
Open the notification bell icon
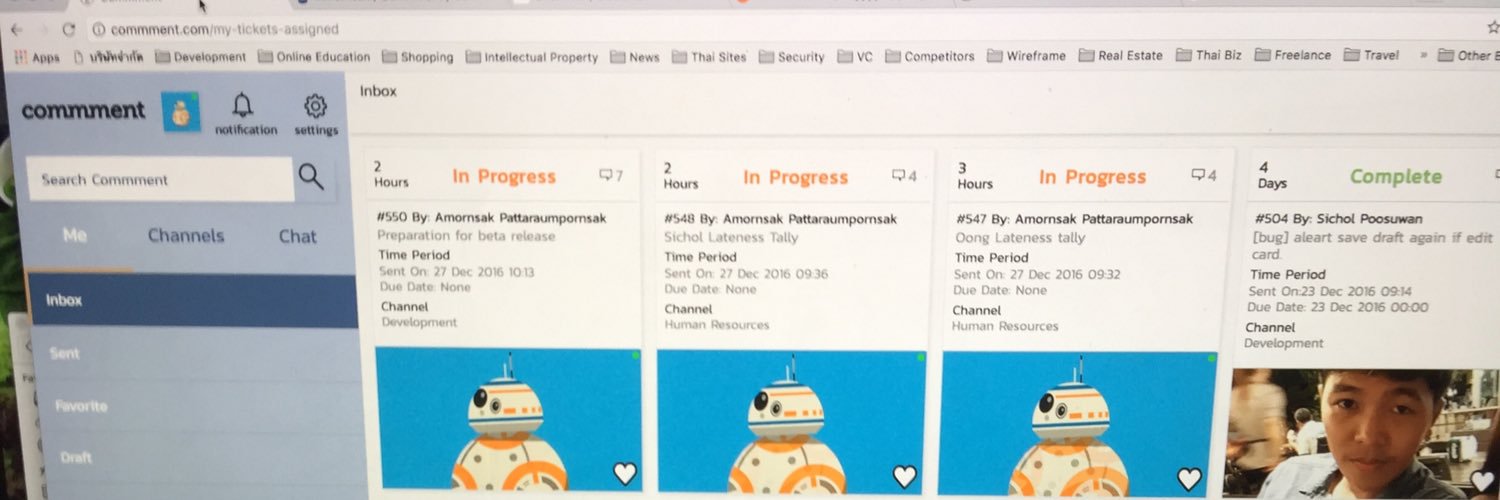point(243,106)
